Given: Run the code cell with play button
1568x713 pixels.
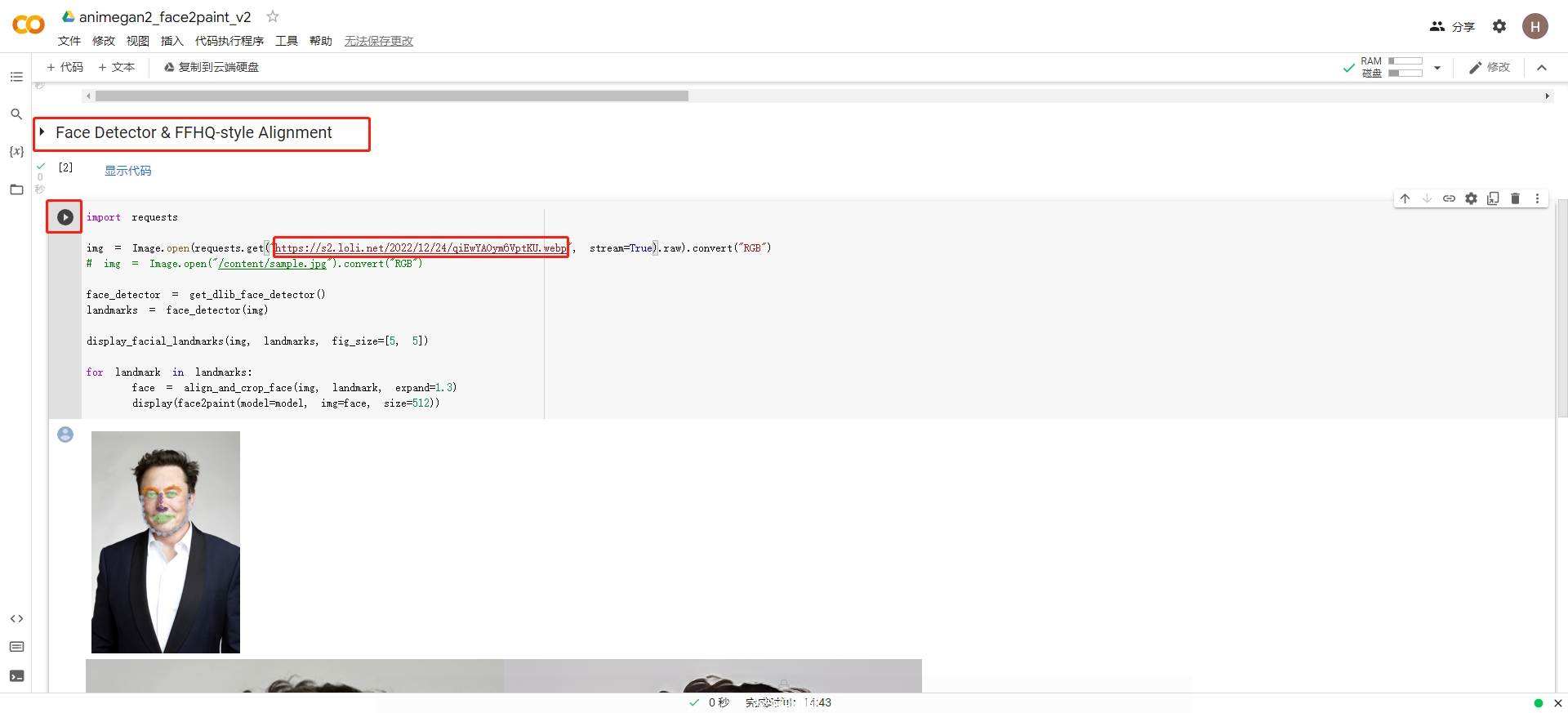Looking at the screenshot, I should pyautogui.click(x=65, y=217).
